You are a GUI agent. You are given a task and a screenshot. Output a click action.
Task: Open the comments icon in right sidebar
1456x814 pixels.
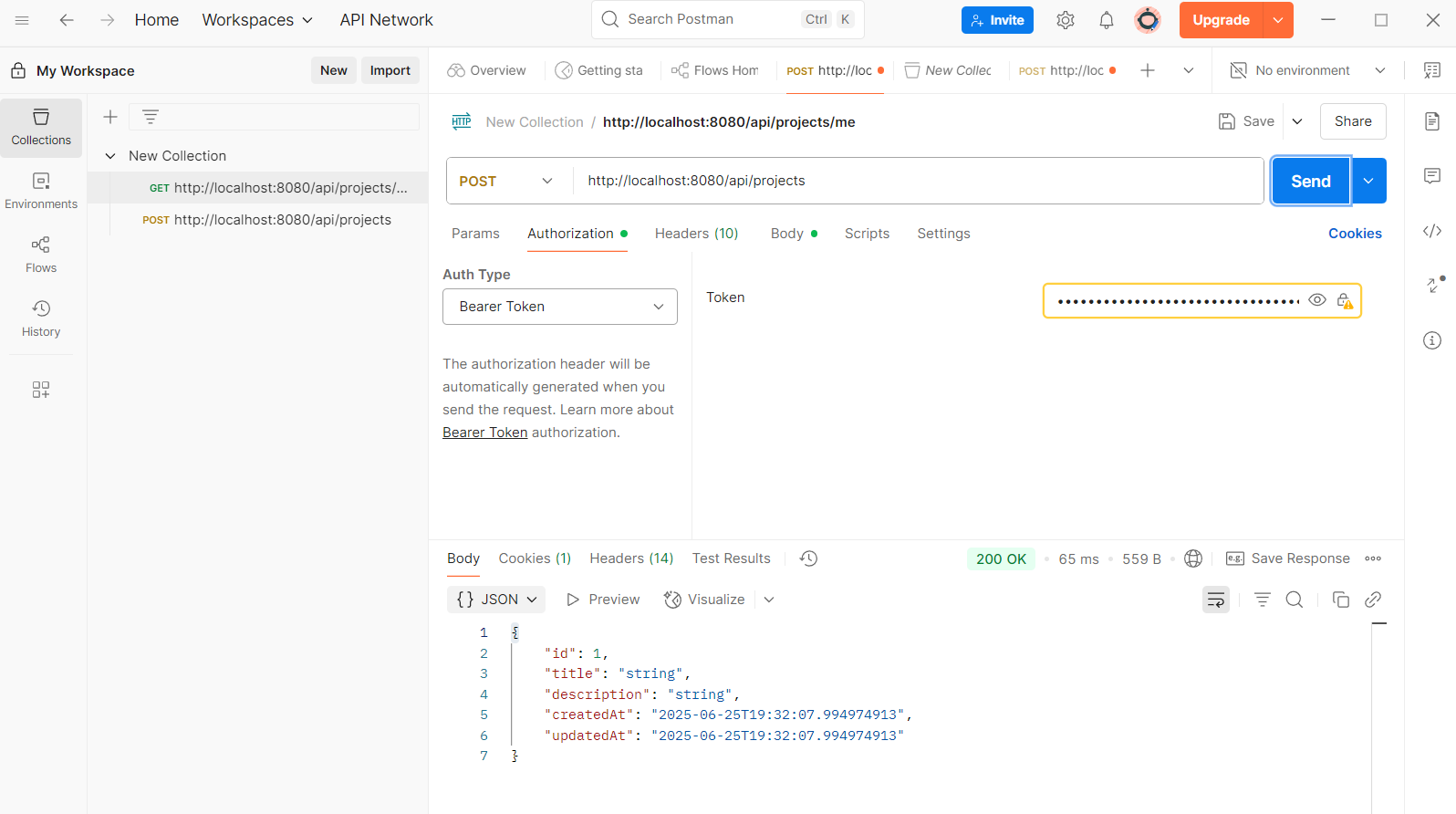1432,176
